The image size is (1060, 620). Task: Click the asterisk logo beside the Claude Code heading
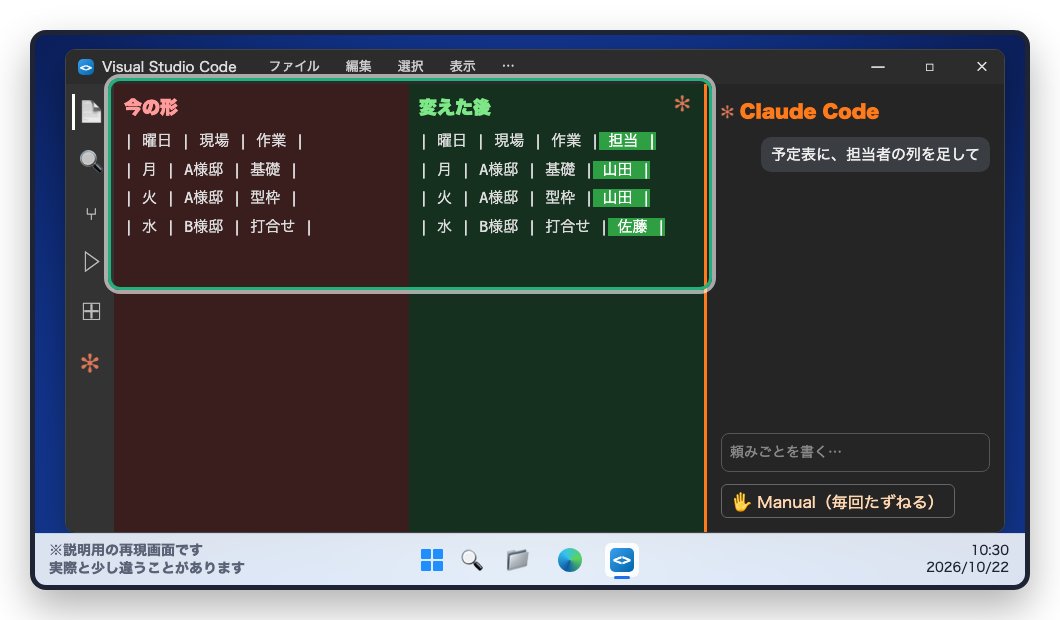point(727,112)
